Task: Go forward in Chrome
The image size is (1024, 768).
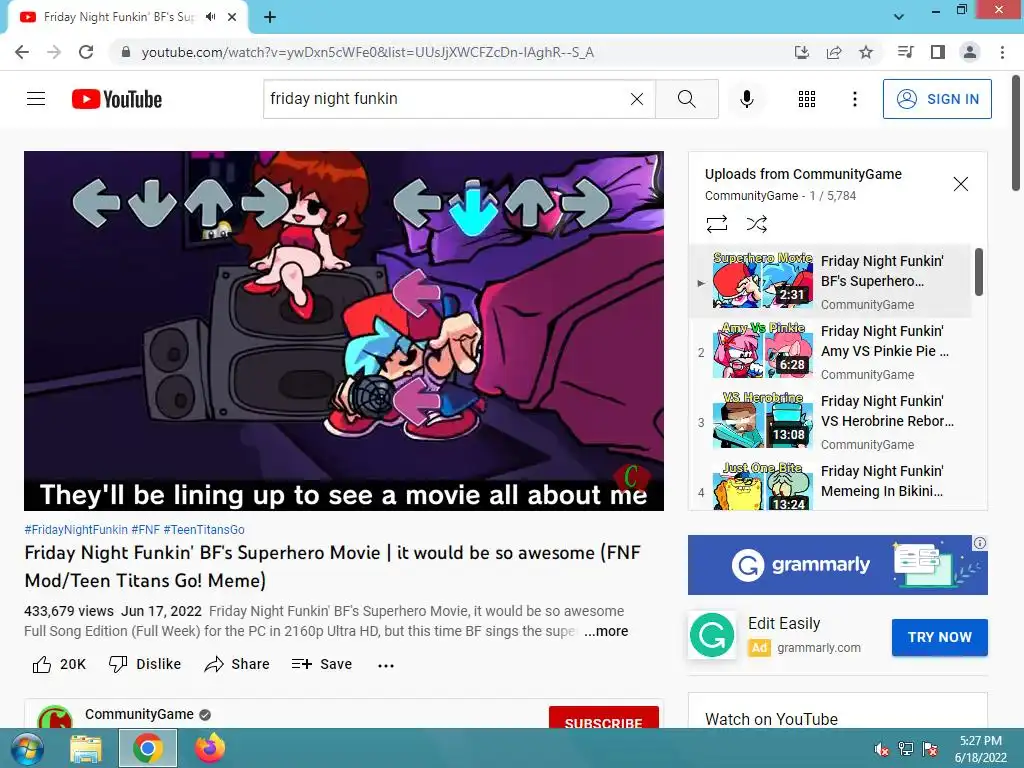Action: (54, 52)
